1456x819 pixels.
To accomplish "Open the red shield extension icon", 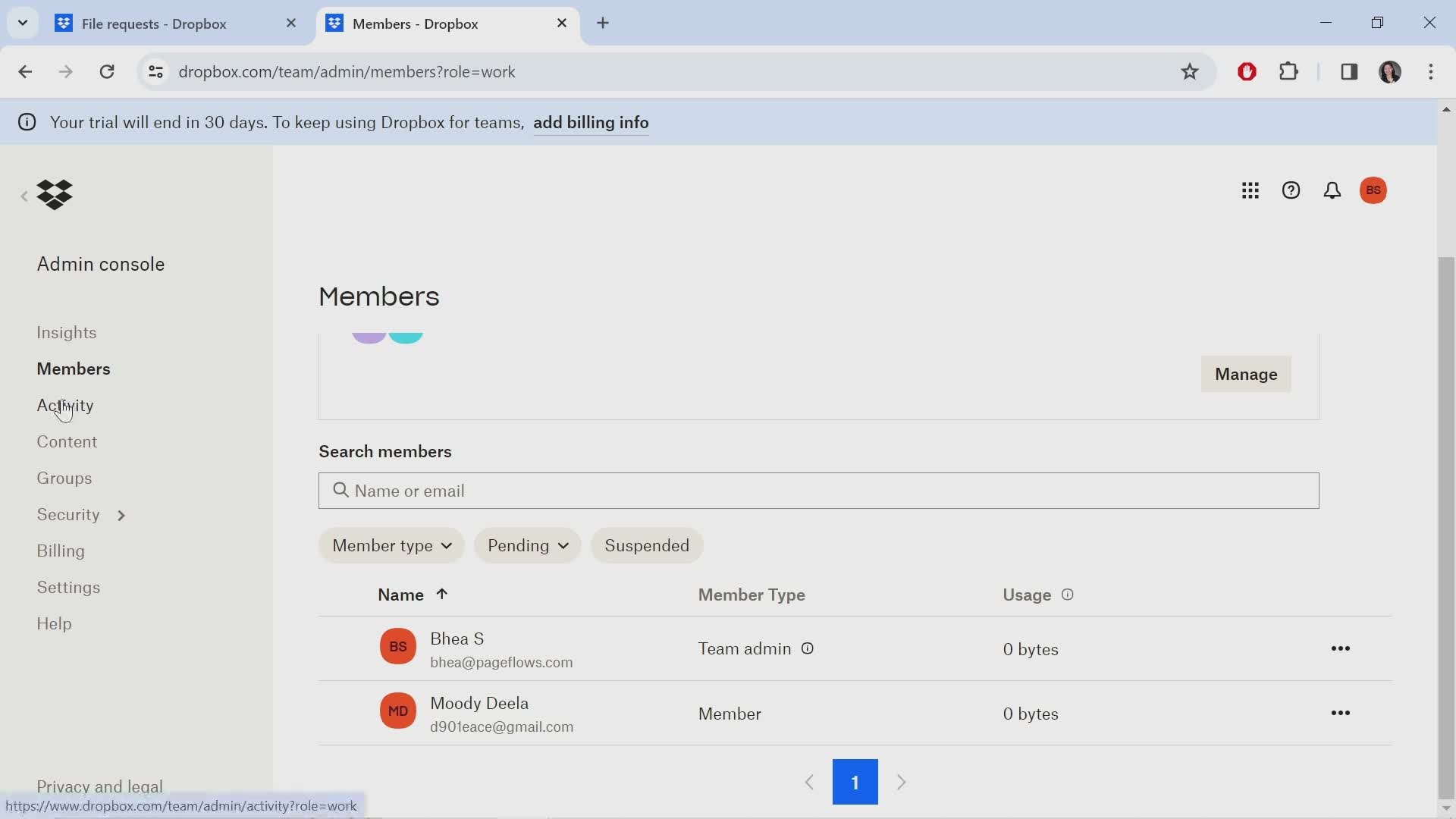I will (1247, 72).
